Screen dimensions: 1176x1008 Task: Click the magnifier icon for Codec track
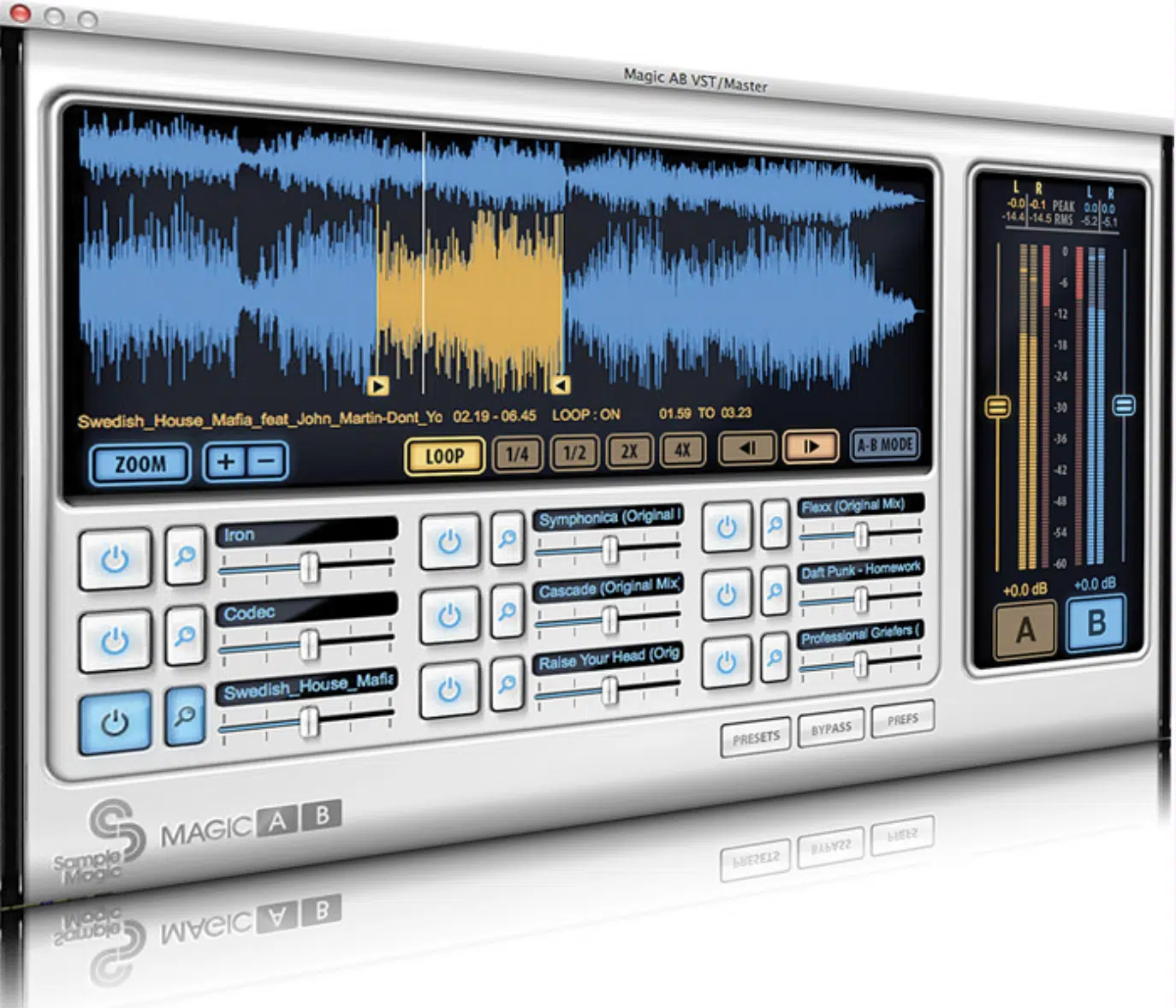(x=185, y=634)
